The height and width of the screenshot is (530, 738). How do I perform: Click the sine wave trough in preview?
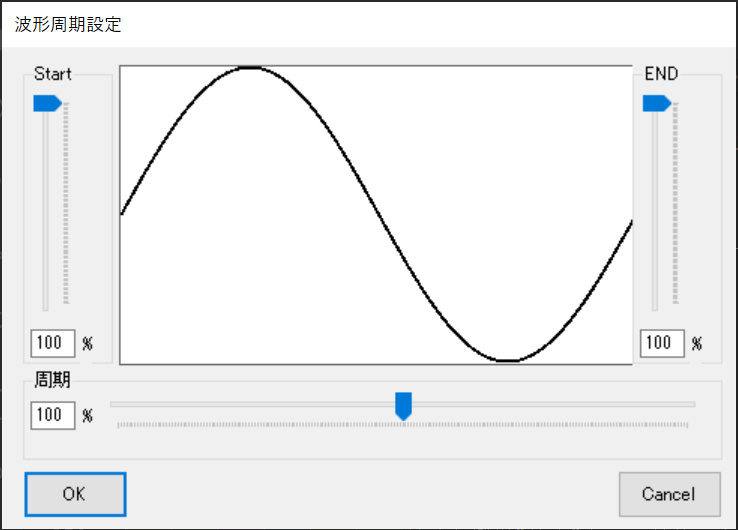click(x=508, y=360)
